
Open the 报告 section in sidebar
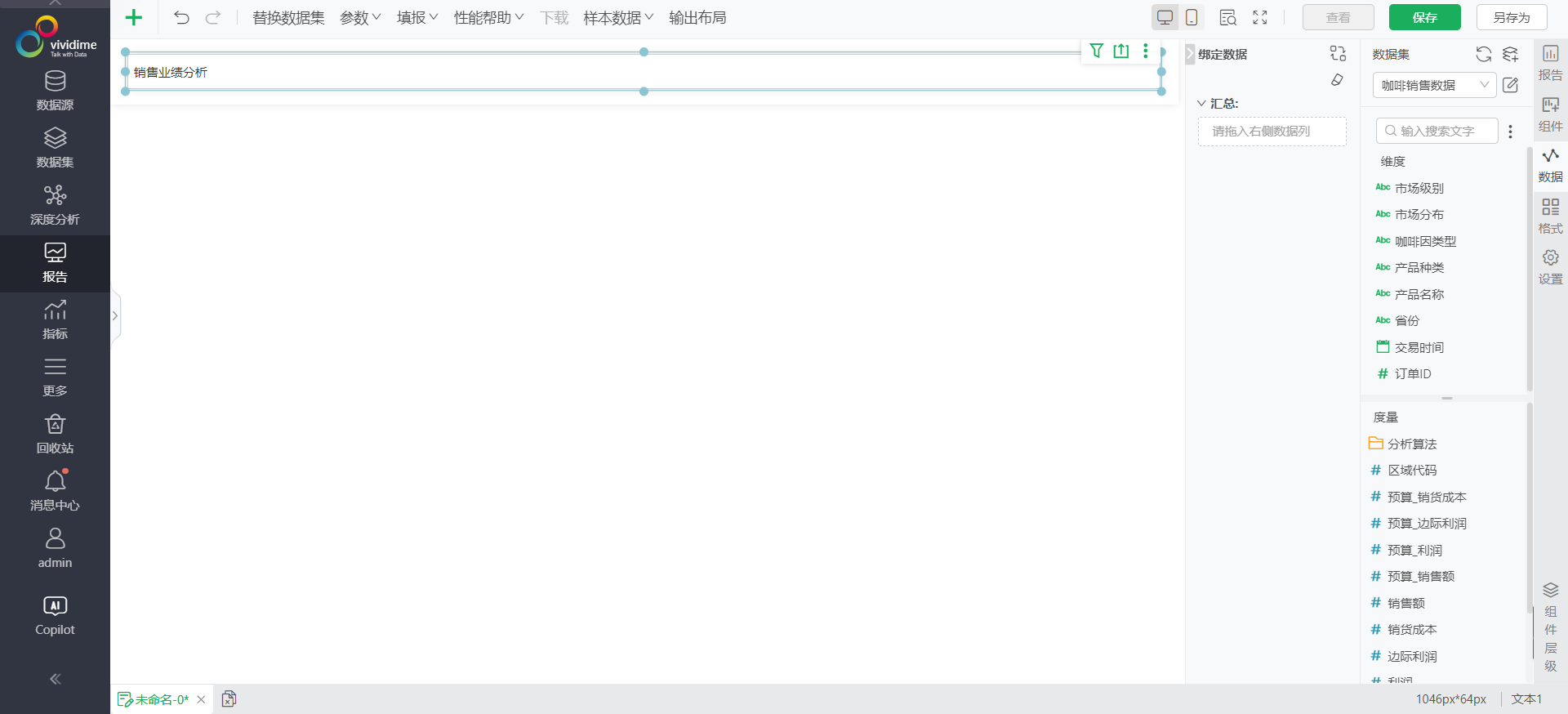tap(55, 263)
